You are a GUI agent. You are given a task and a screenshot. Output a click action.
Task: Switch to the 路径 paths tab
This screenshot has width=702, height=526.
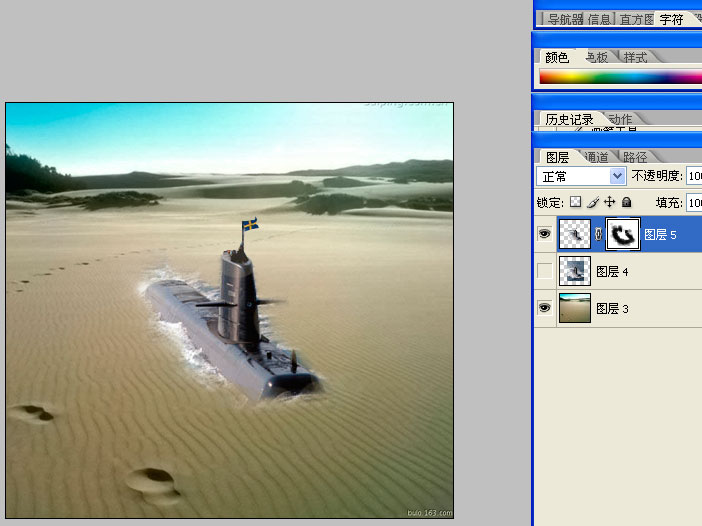click(635, 157)
